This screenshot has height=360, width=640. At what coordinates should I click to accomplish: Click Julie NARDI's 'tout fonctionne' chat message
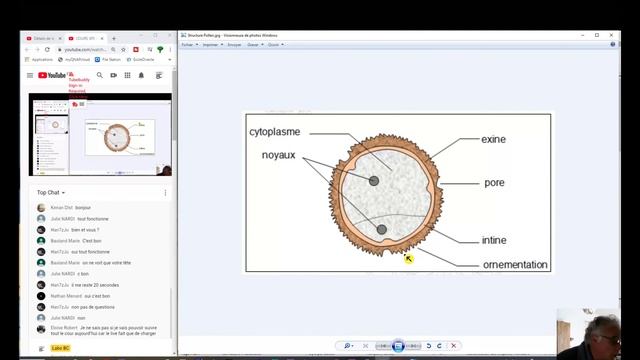[80, 219]
